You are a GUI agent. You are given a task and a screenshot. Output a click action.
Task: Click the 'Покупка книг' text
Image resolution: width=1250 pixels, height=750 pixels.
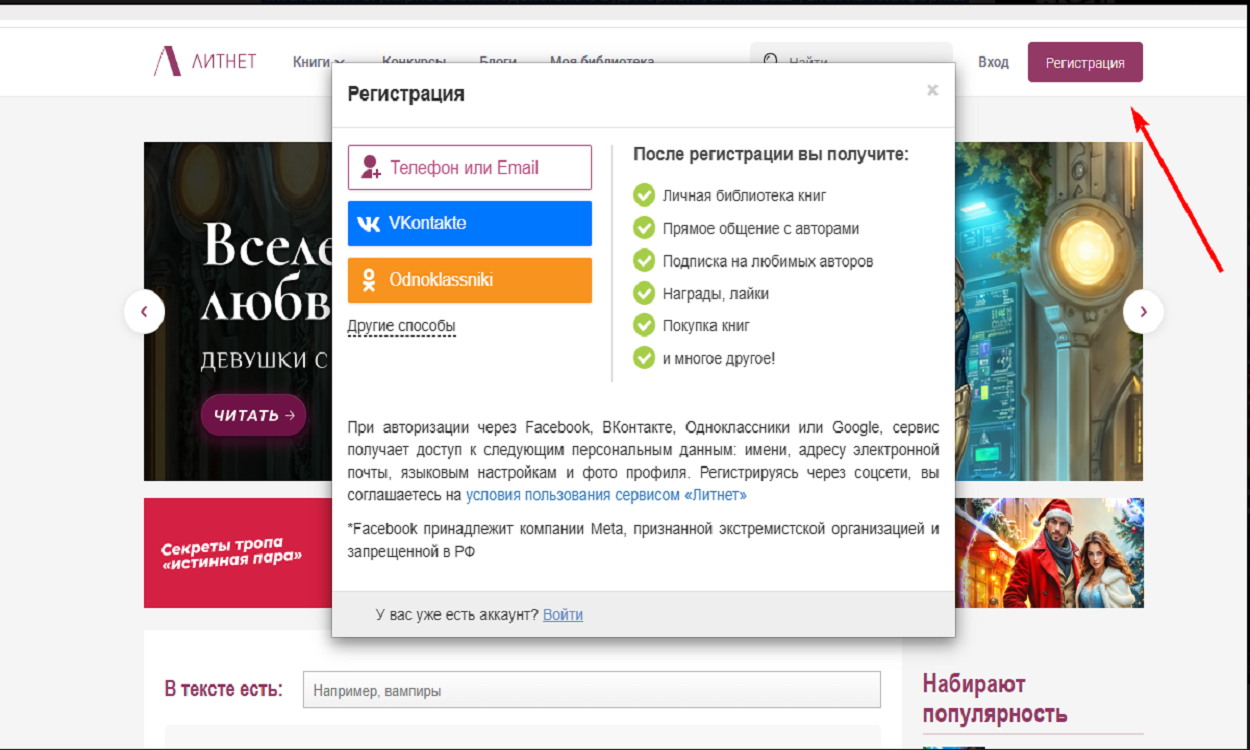point(706,326)
